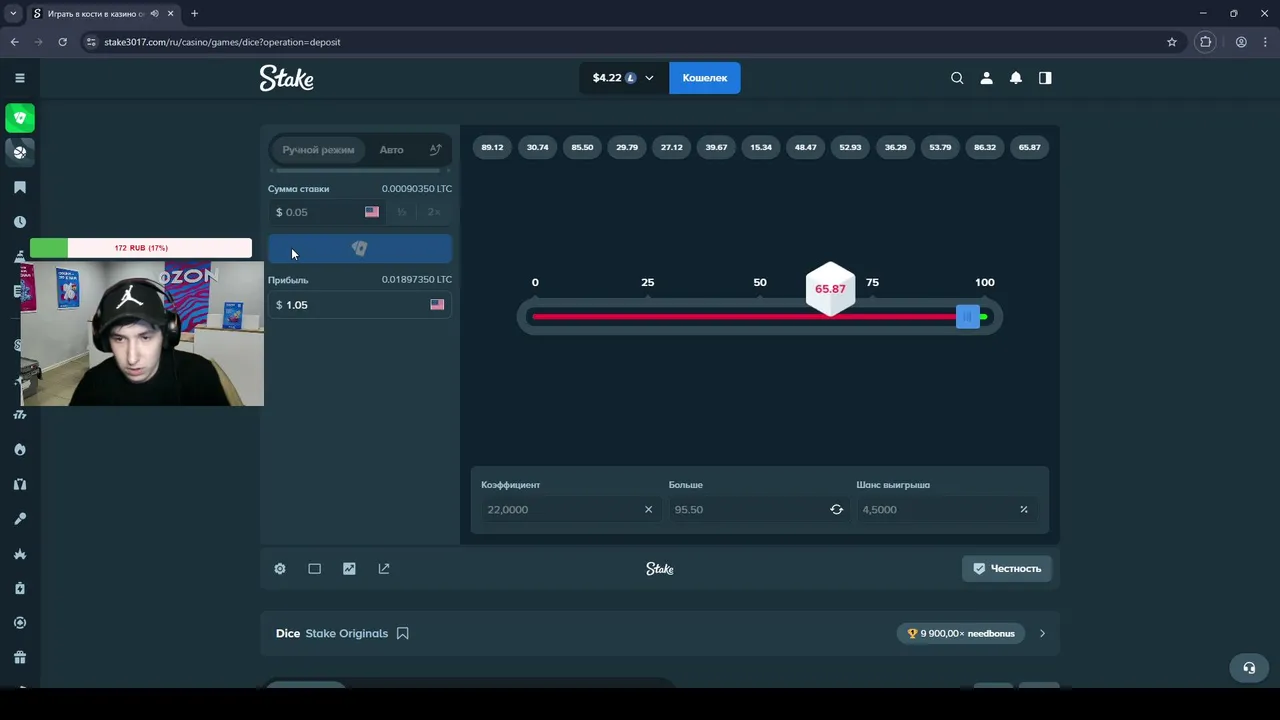Switch to advanced strategy tab icon

(435, 150)
